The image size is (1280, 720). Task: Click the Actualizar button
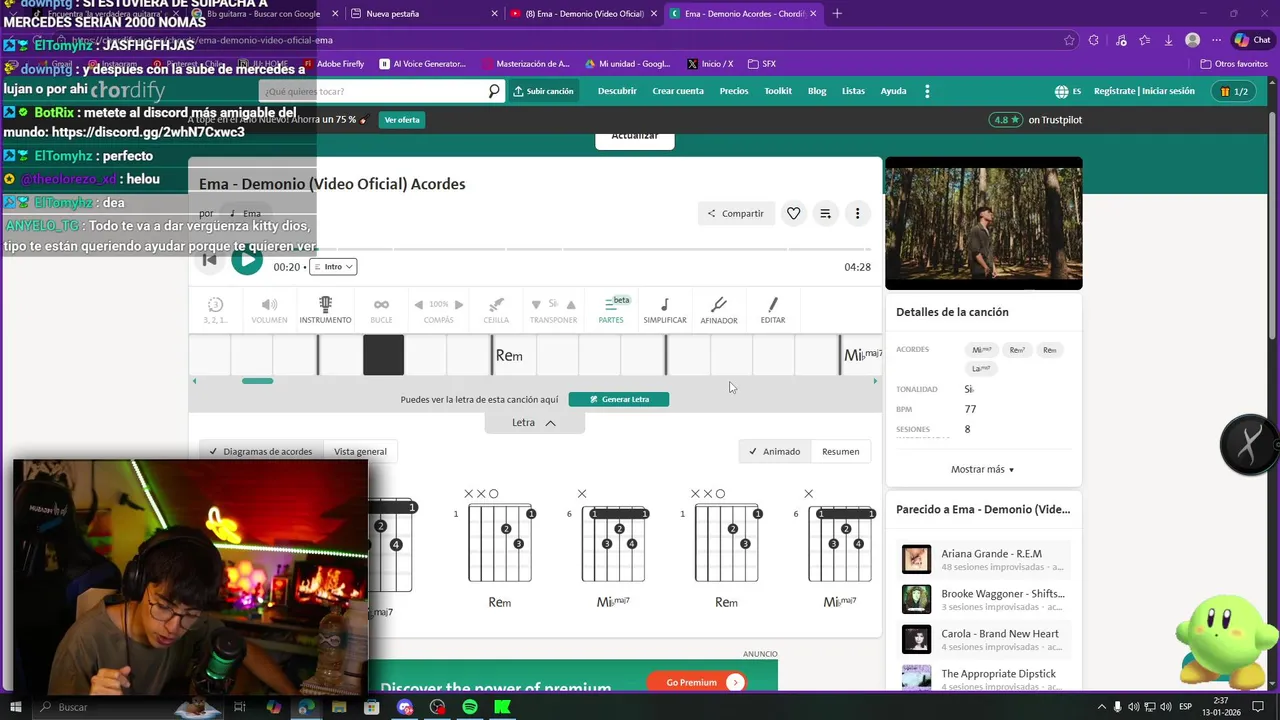coord(635,139)
